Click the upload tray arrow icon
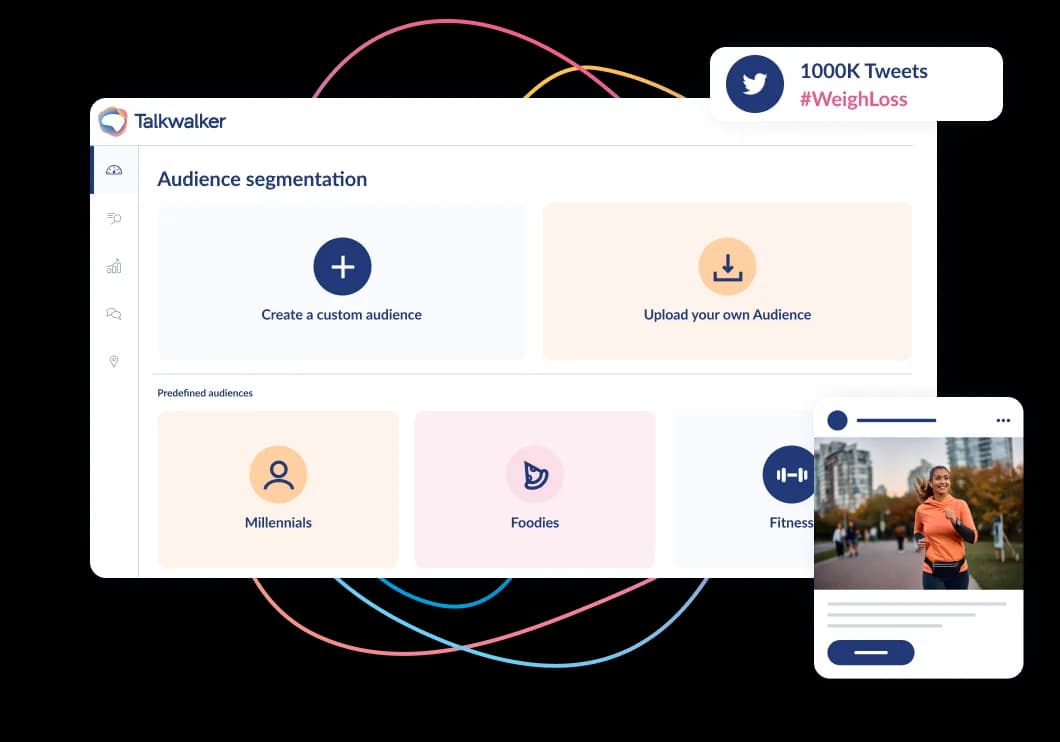The height and width of the screenshot is (742, 1060). pos(727,267)
